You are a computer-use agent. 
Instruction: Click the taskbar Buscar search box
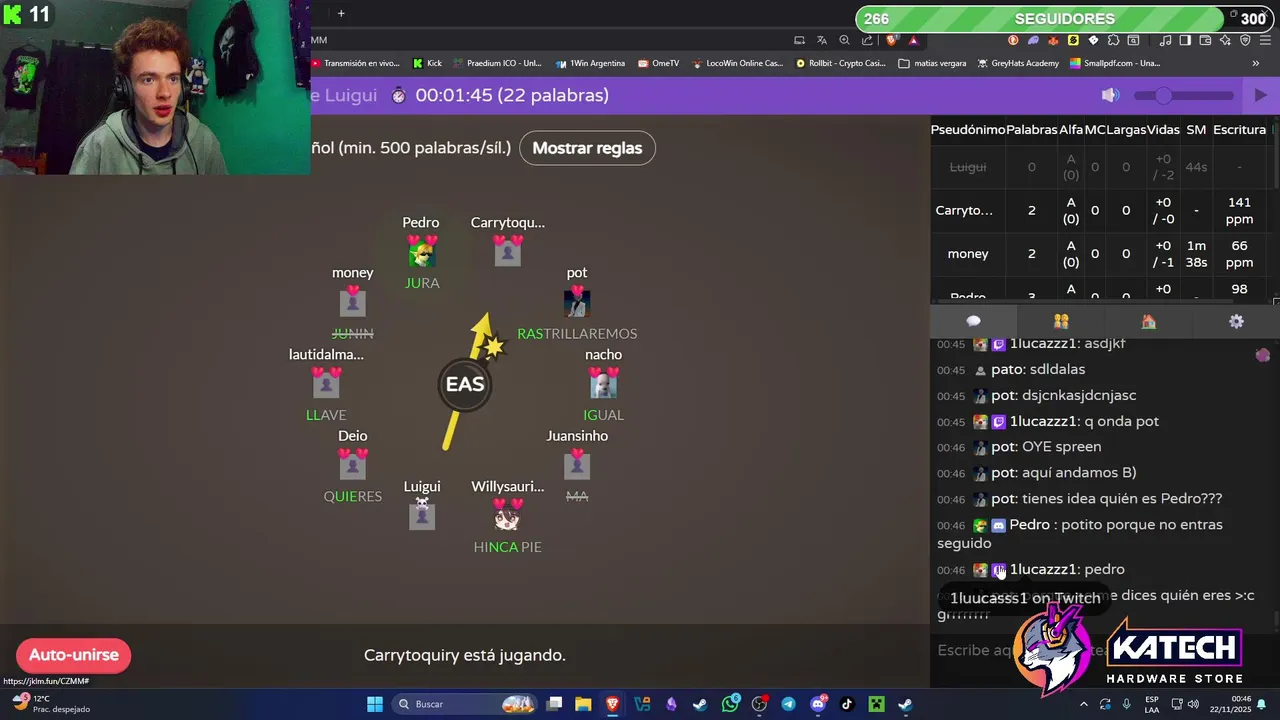coord(462,704)
